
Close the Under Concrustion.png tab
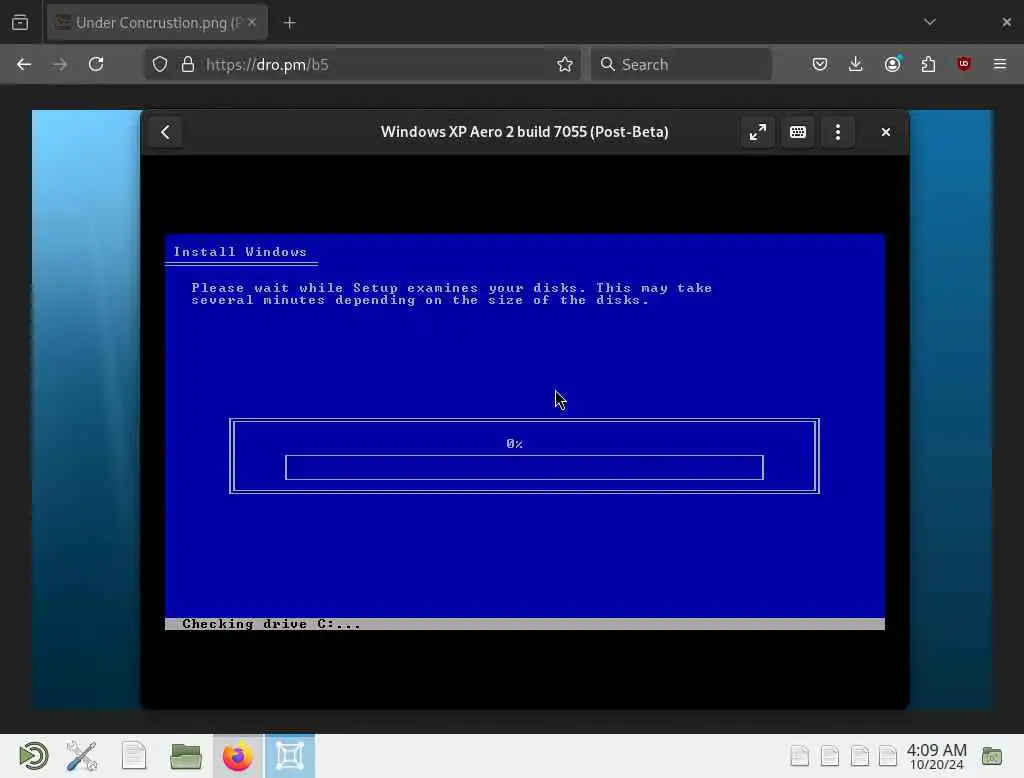coord(252,22)
